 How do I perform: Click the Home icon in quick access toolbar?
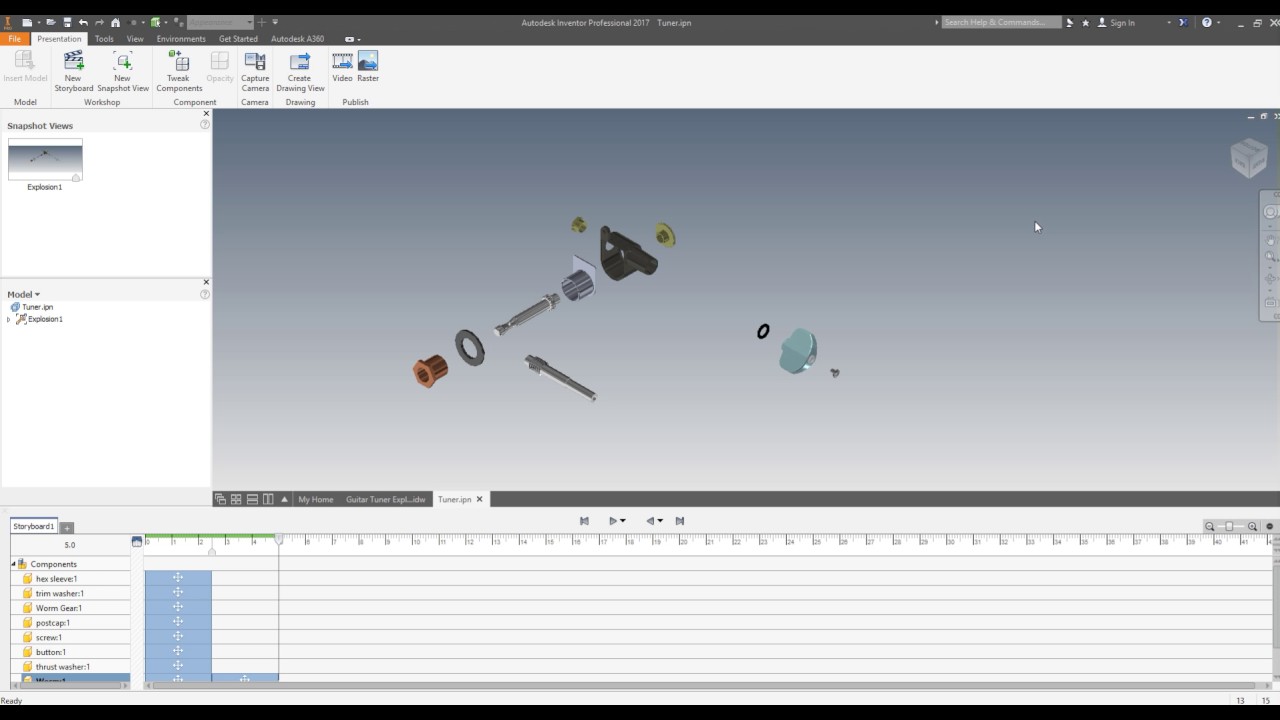[115, 22]
